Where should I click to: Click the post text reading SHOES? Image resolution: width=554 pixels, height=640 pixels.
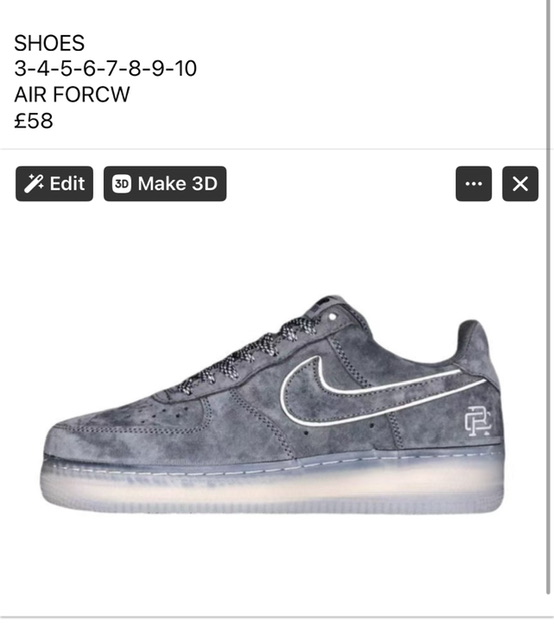tap(49, 43)
